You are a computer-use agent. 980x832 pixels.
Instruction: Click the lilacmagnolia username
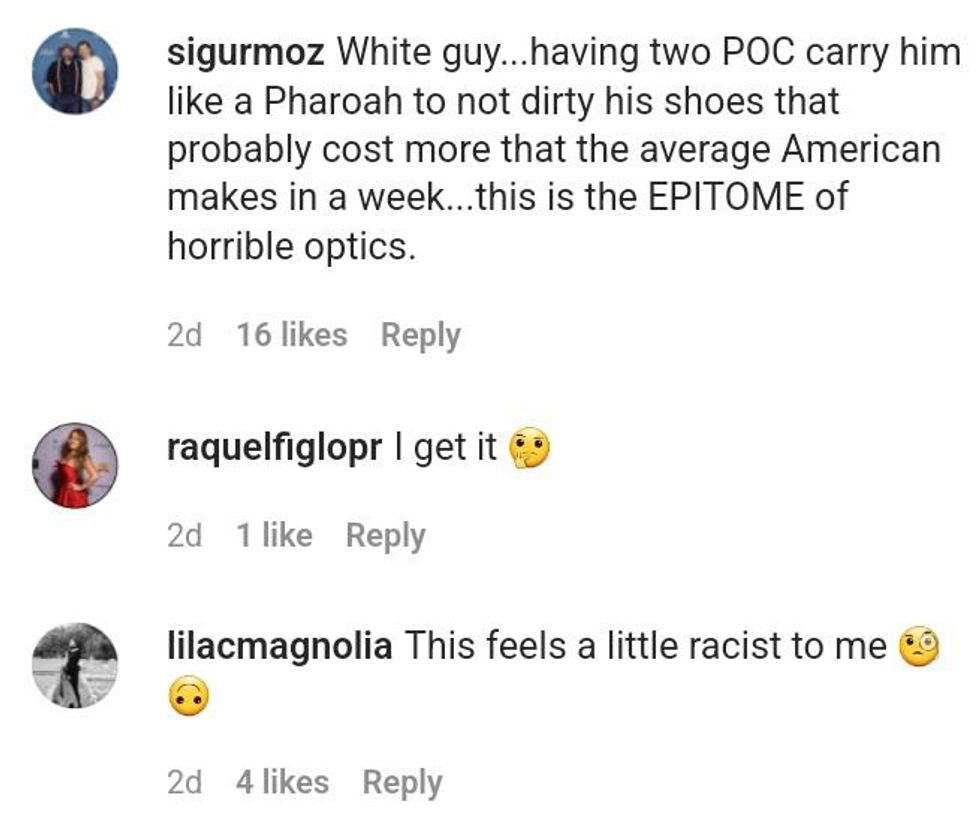pyautogui.click(x=280, y=646)
